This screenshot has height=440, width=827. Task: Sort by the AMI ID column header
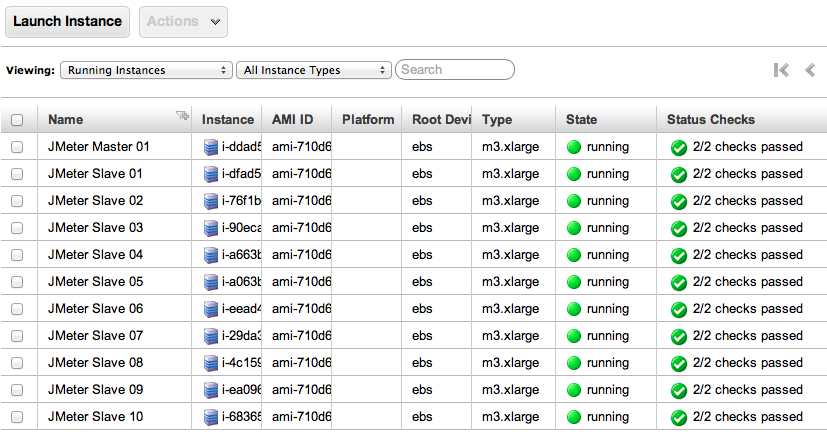pyautogui.click(x=296, y=119)
